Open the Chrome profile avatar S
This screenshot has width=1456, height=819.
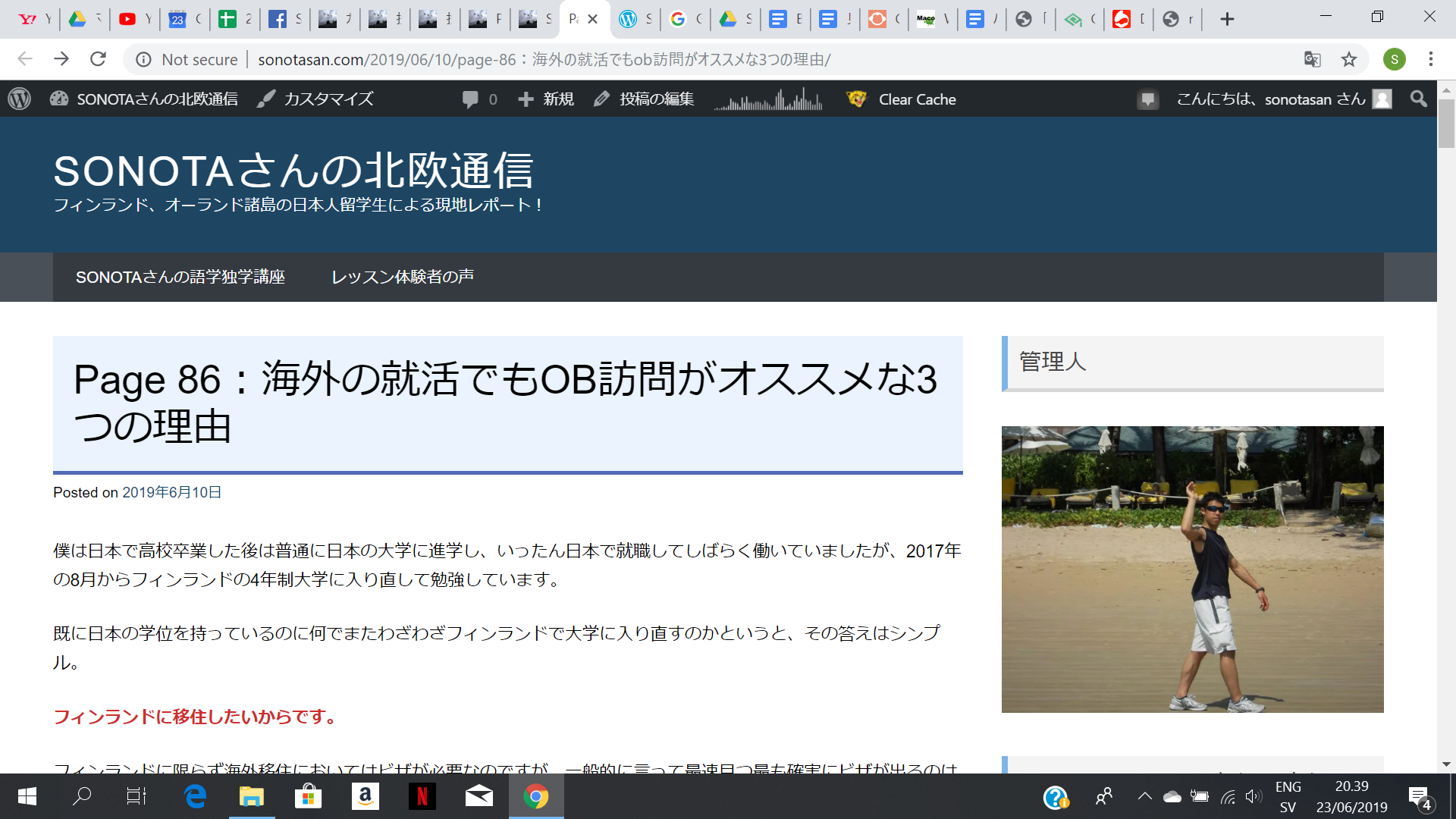click(1394, 59)
